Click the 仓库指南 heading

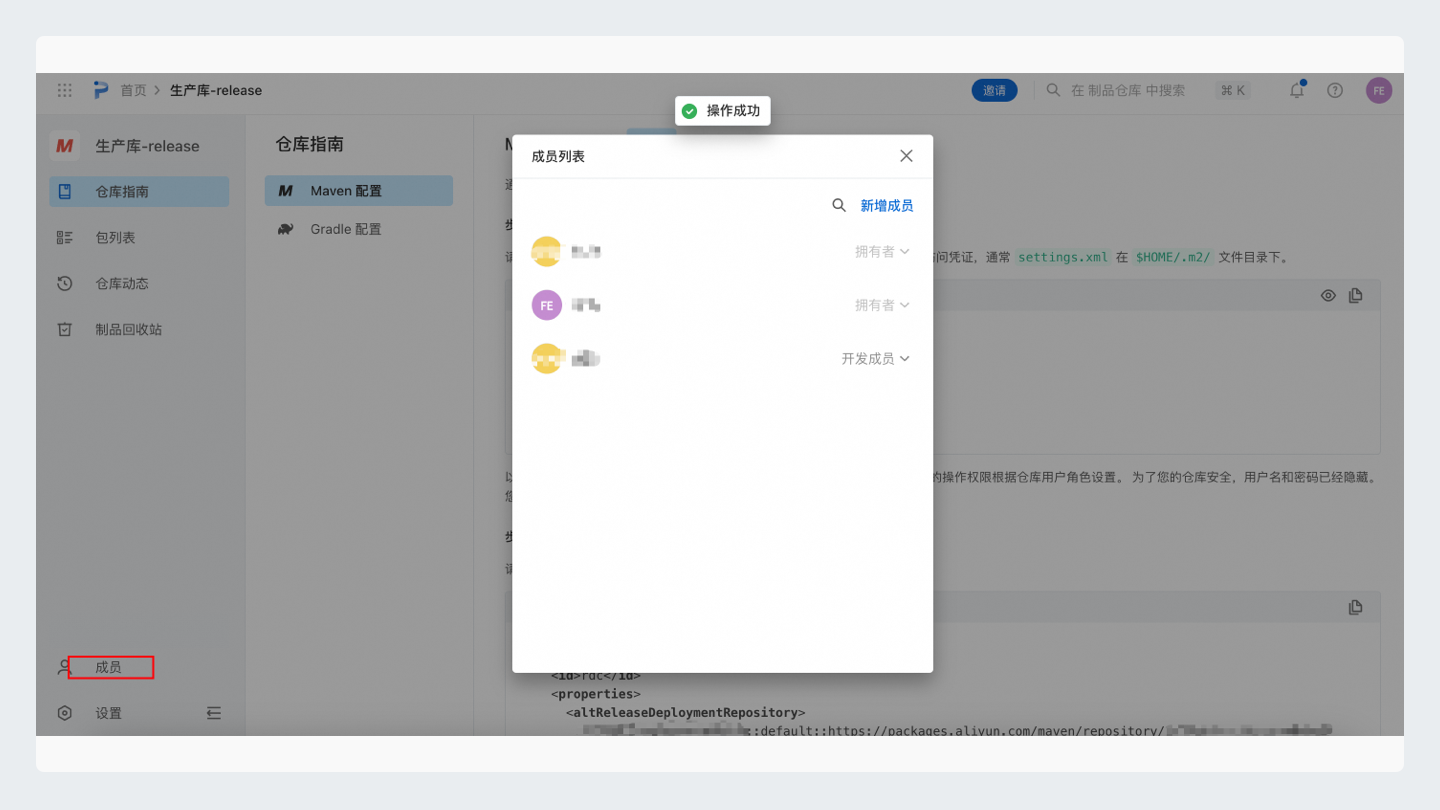click(310, 145)
